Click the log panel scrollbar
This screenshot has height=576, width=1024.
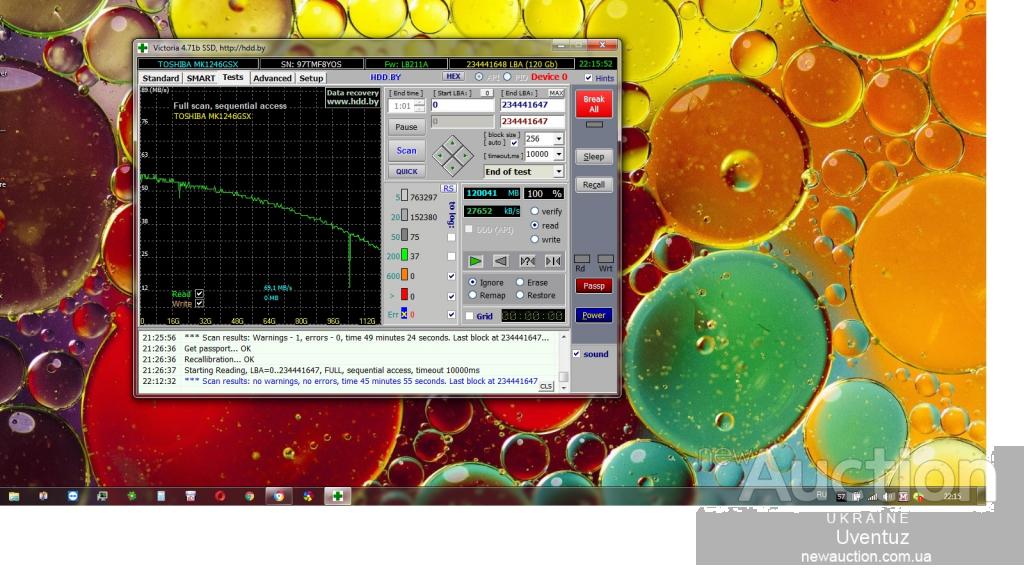click(x=564, y=361)
